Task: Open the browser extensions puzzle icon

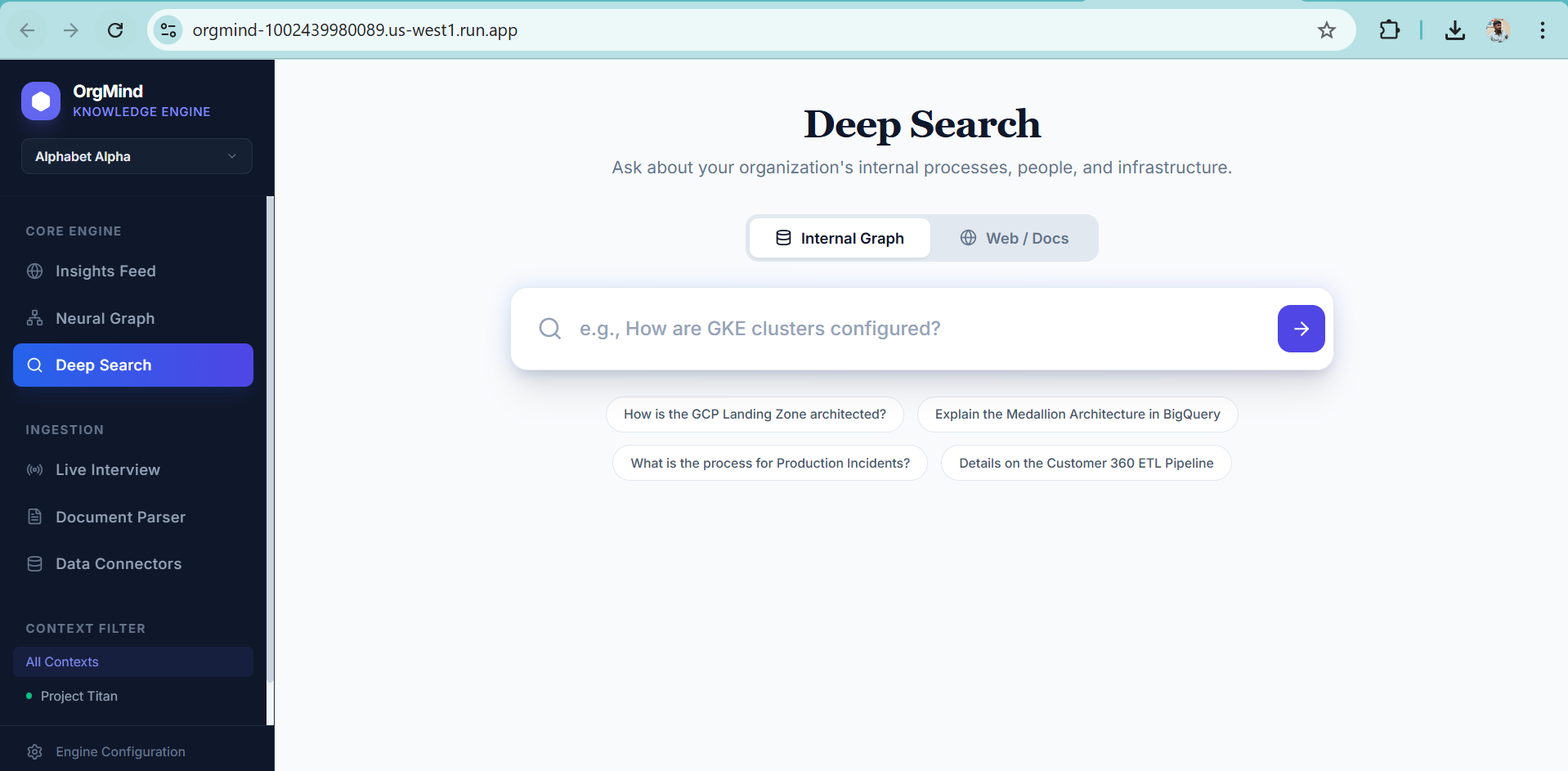Action: pos(1389,30)
